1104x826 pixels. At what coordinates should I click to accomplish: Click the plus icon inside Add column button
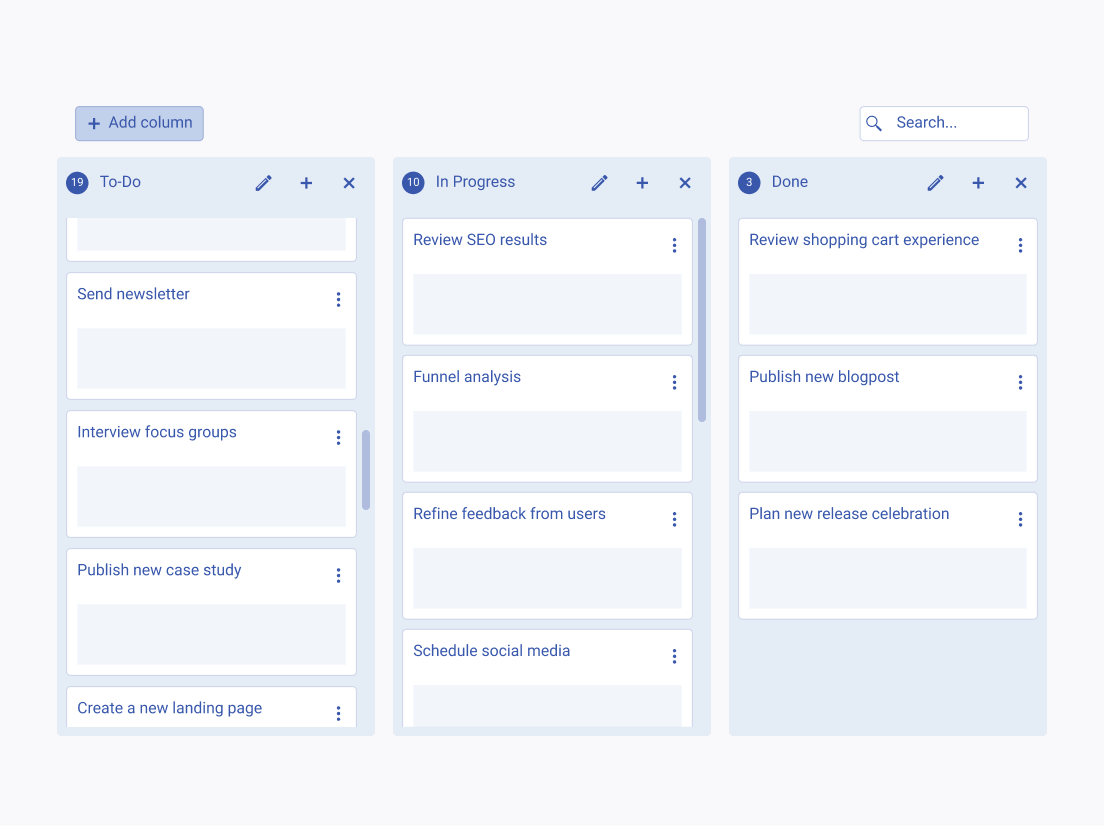tap(94, 124)
